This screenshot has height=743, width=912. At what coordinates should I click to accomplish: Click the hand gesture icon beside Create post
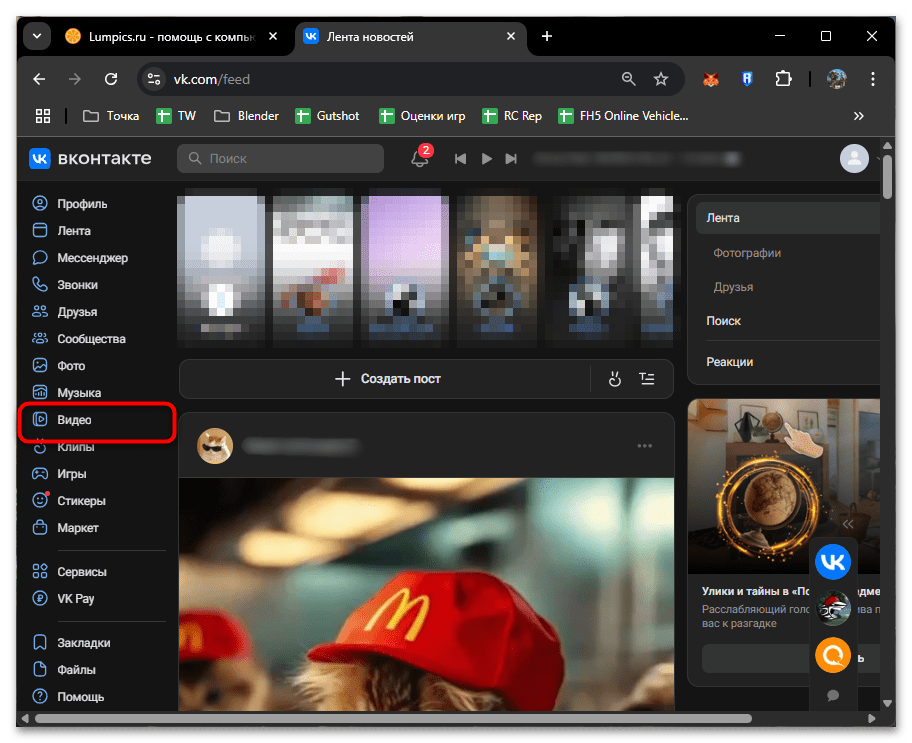(614, 379)
